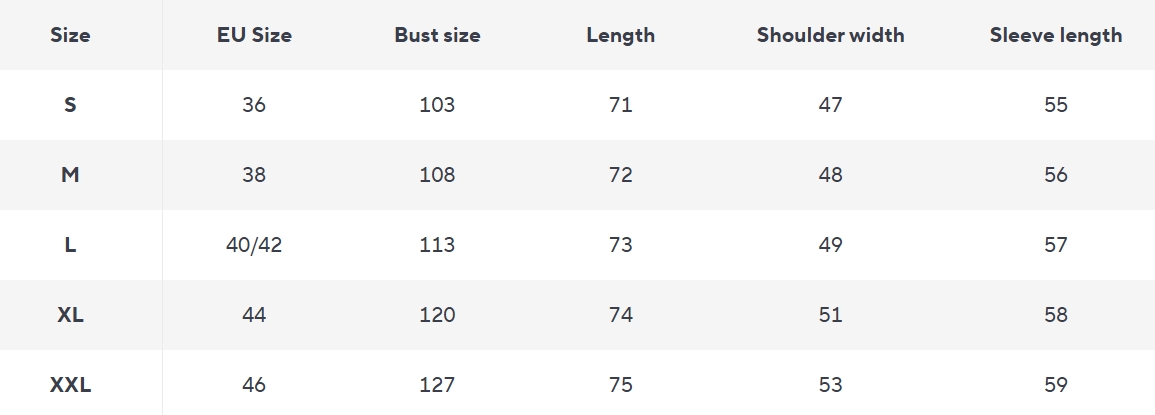
Task: Click bust size value 103
Action: (x=437, y=105)
